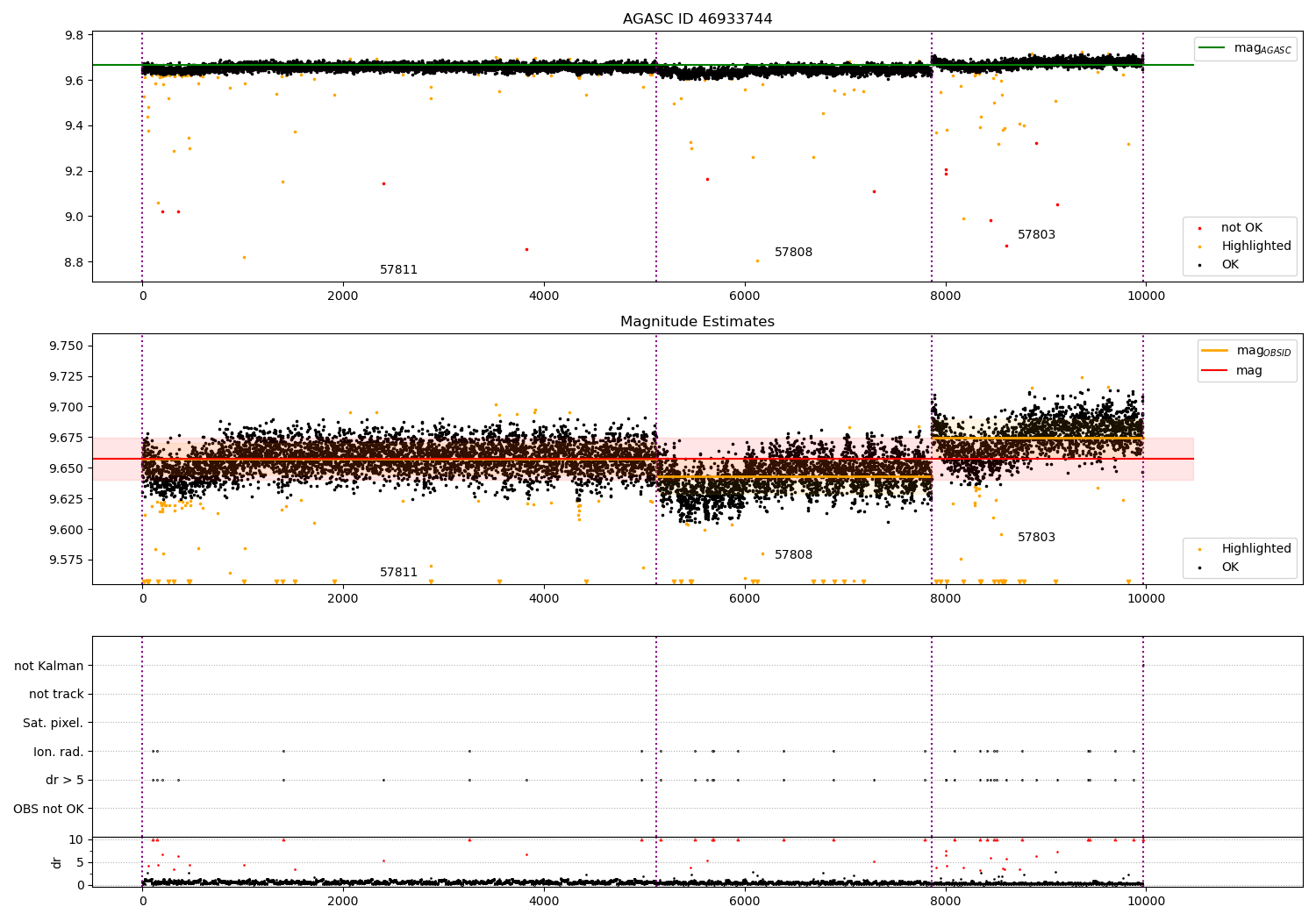
Task: Select 'OK' legend entry in top plot
Action: 1230,265
